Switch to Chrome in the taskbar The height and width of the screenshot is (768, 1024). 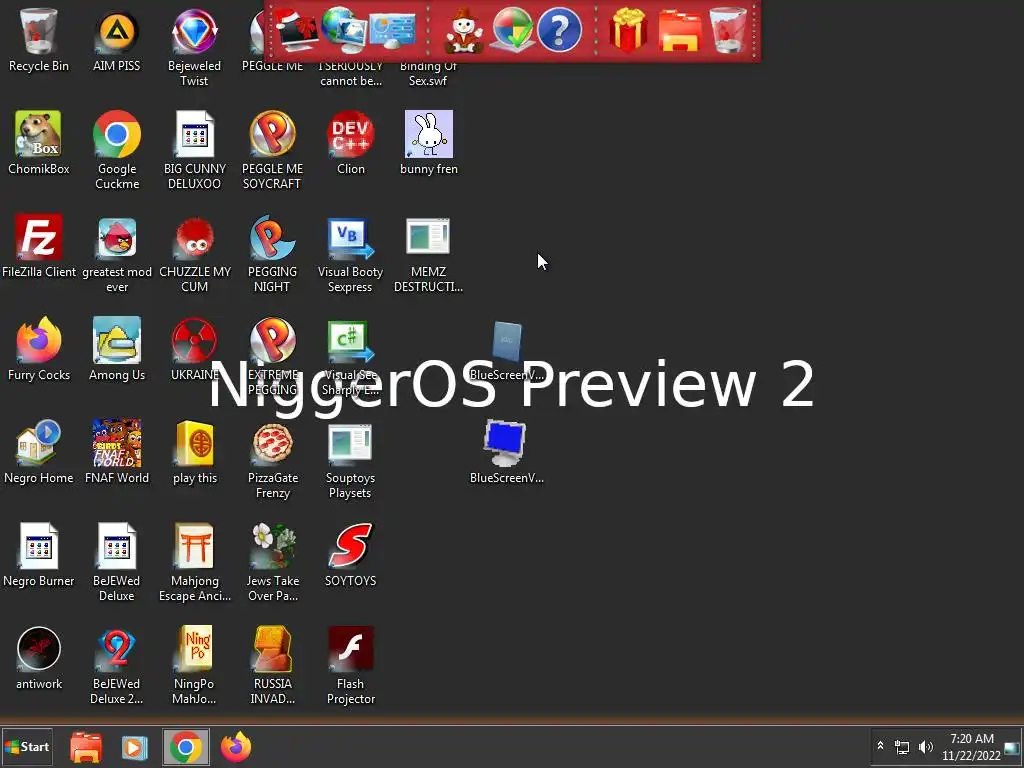coord(185,747)
